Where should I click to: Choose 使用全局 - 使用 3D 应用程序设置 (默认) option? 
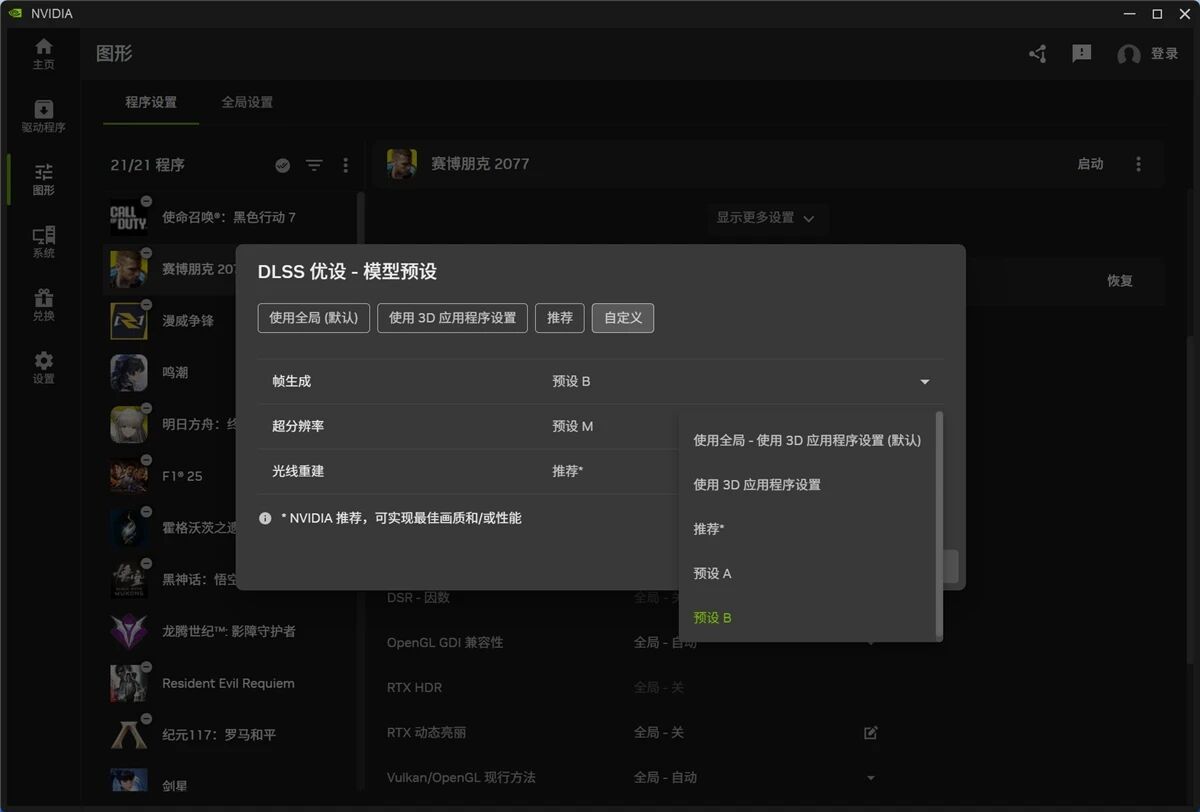[807, 440]
